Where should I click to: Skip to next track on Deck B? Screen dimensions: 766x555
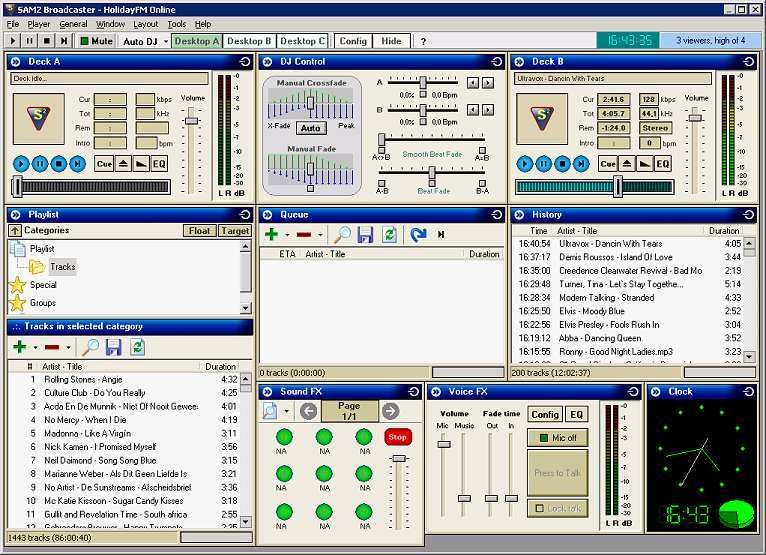581,164
